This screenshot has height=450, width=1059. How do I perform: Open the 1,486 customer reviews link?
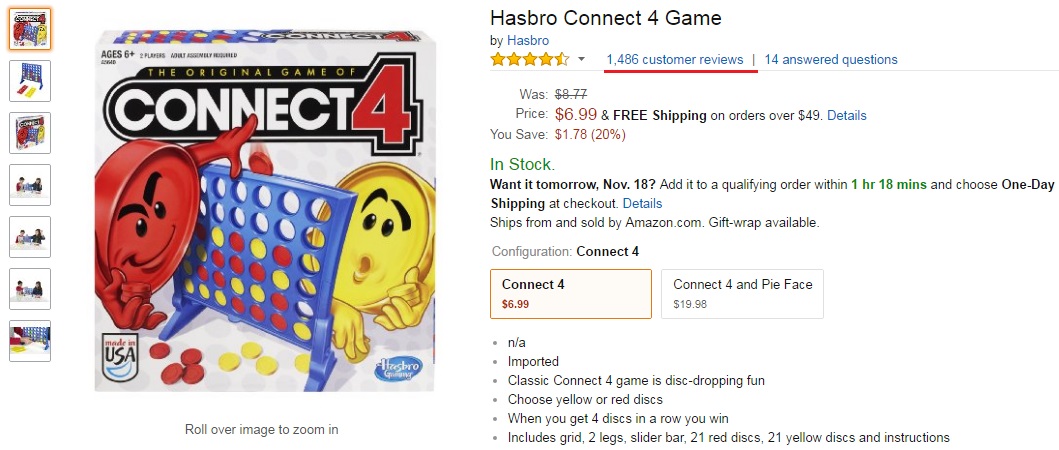pyautogui.click(x=674, y=60)
